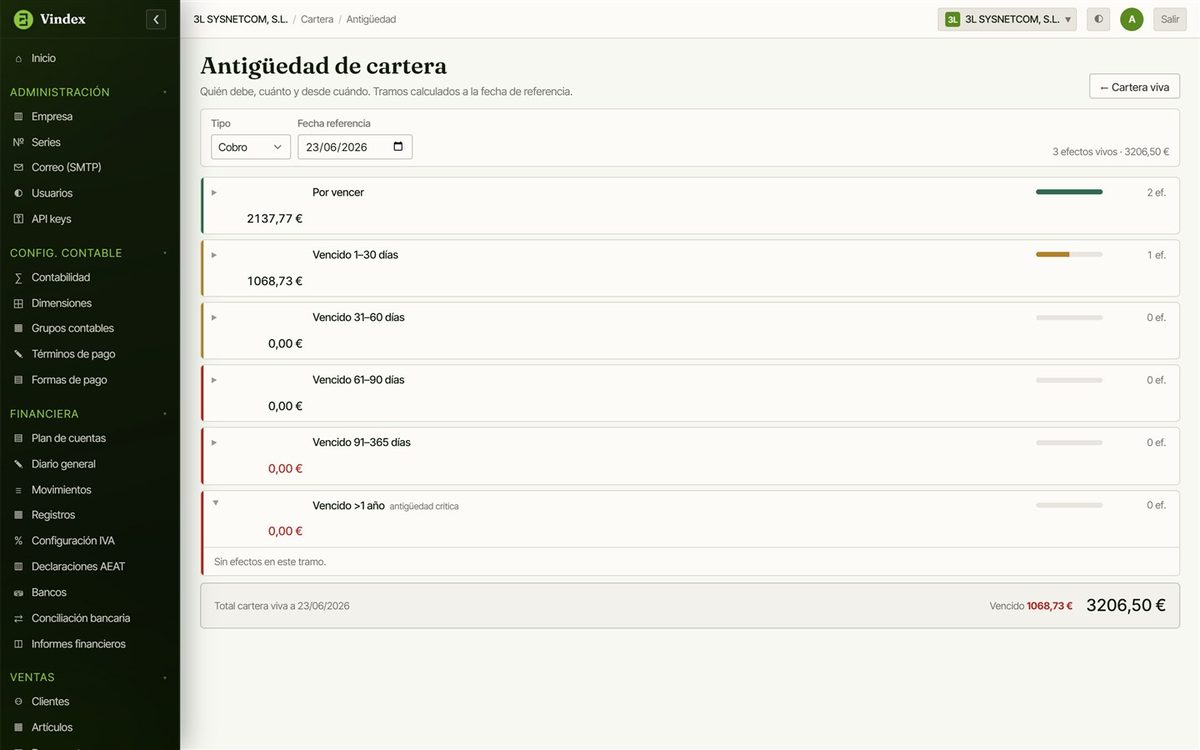Expand the Vencido 61–90 días row

[x=214, y=380]
